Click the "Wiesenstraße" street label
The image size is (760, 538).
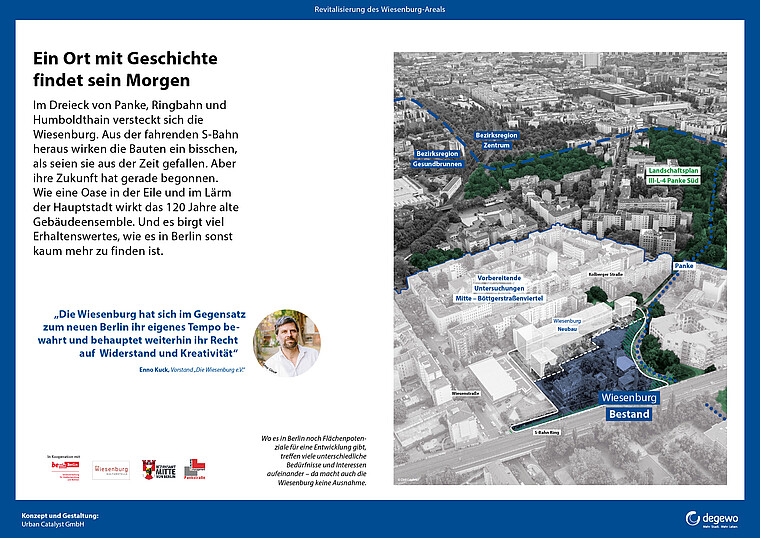click(465, 394)
